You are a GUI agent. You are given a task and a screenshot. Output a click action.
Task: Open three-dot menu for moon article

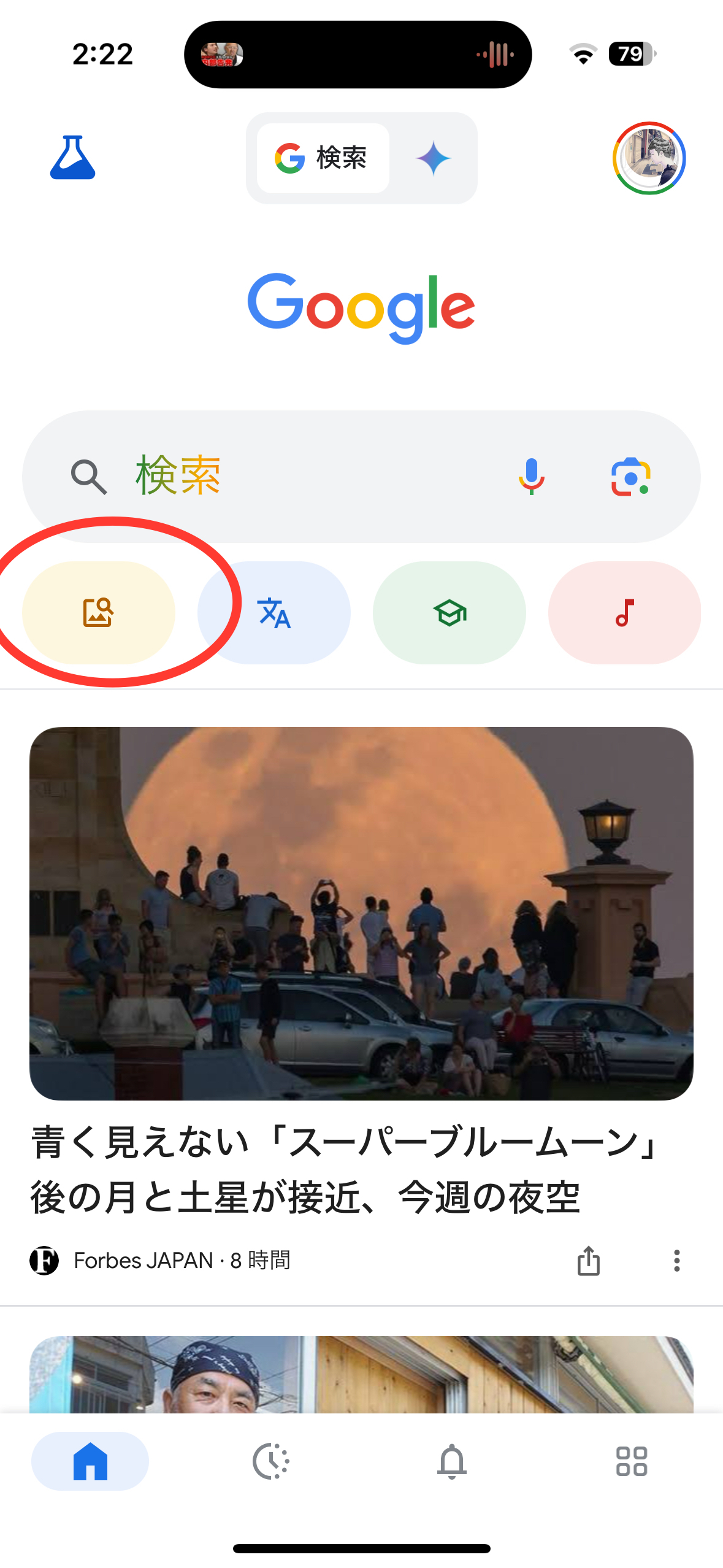click(676, 1261)
